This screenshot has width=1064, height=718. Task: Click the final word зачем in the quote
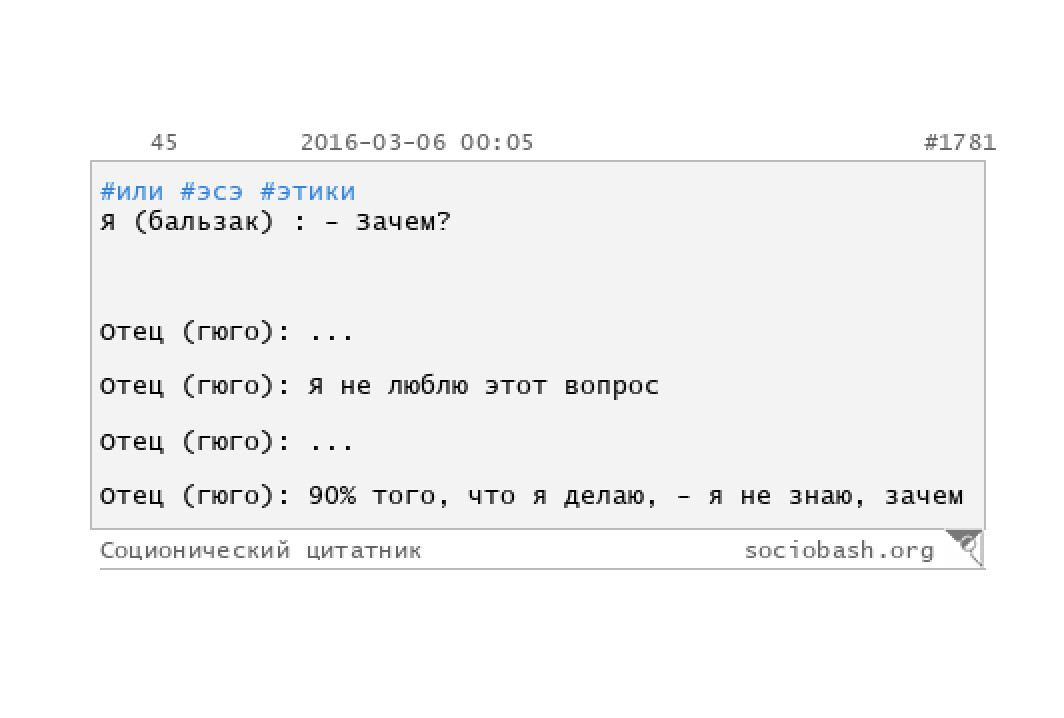[924, 496]
